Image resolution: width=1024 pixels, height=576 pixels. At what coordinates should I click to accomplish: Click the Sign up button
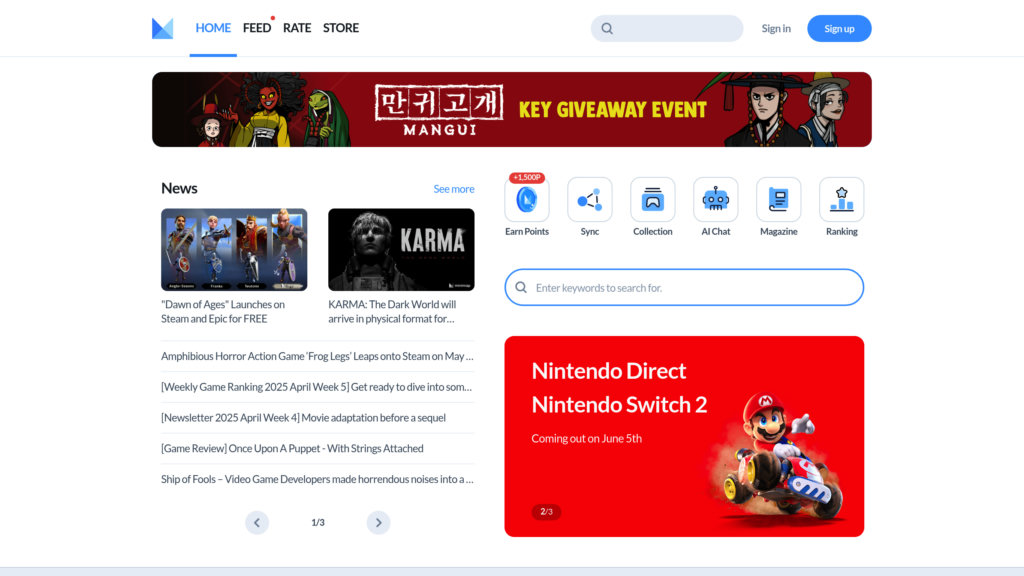pos(839,29)
